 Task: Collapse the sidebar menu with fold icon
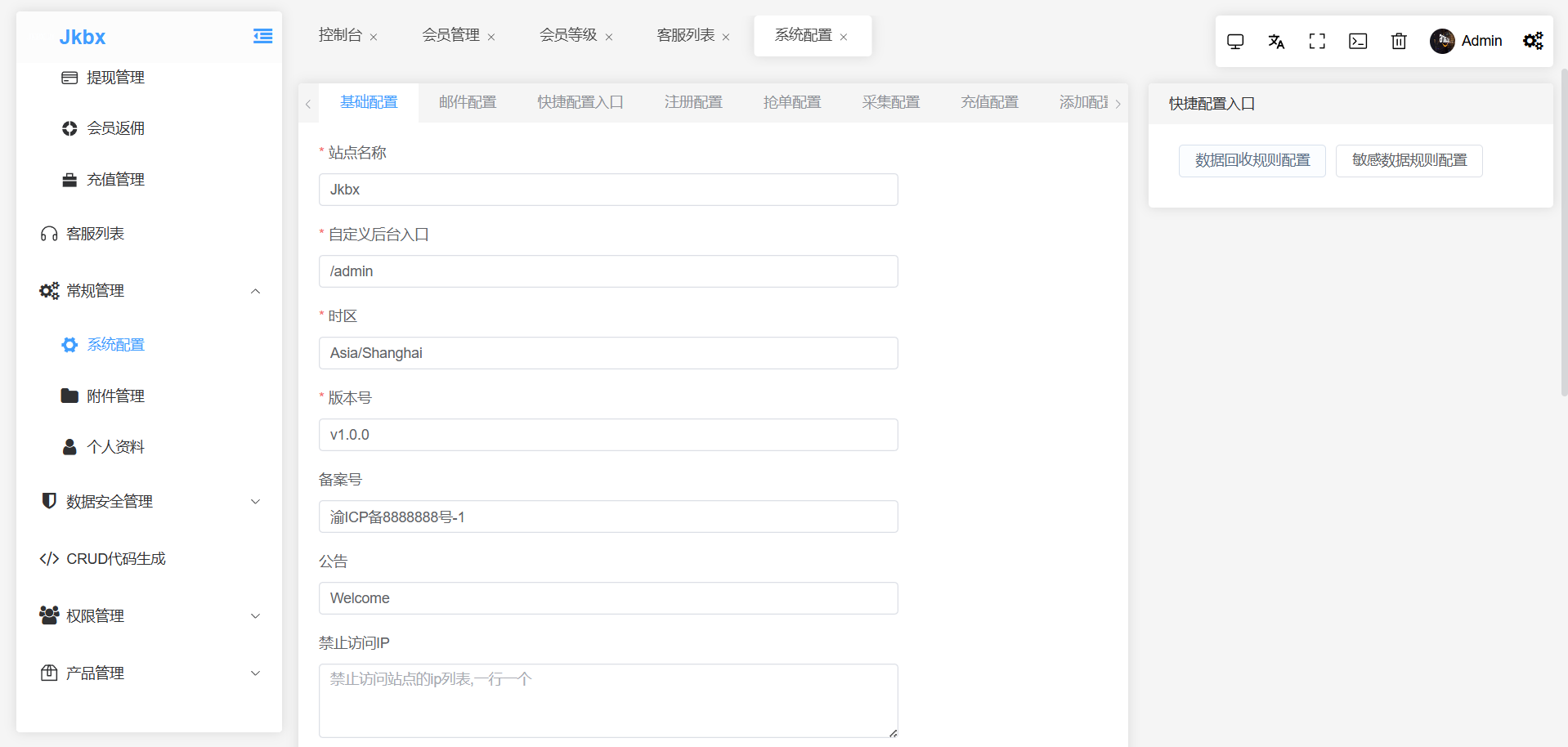(262, 36)
